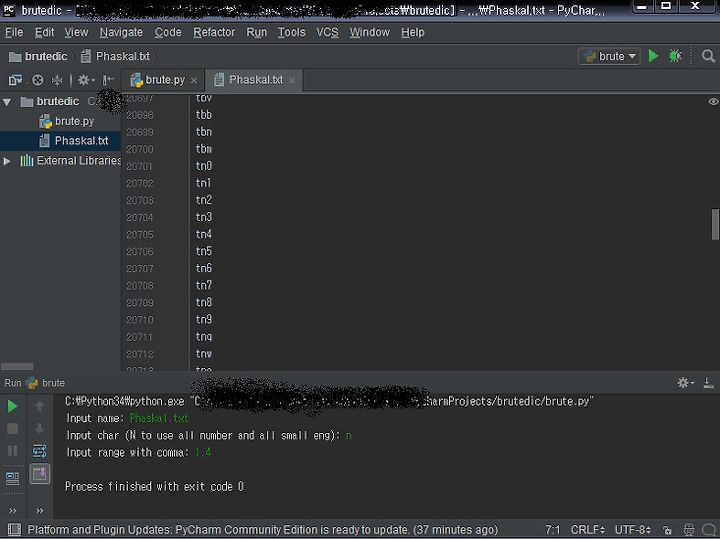Click the circular indicator at status bar end
This screenshot has height=539, width=720.
709,530
